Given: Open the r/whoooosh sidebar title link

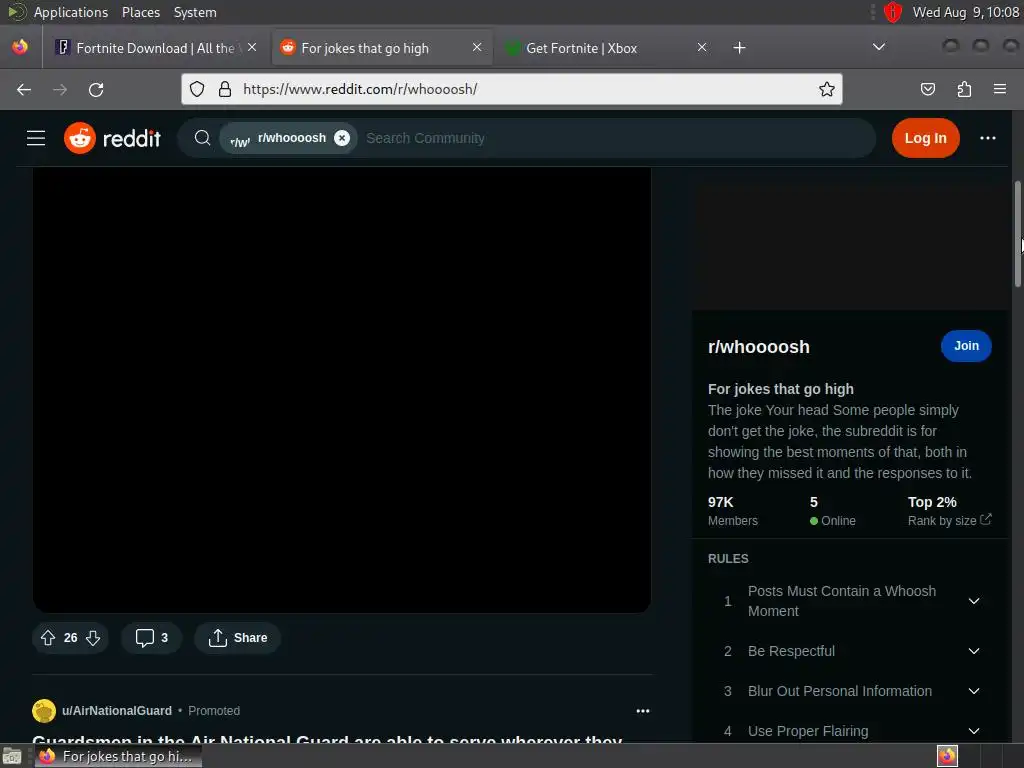Looking at the screenshot, I should [758, 347].
